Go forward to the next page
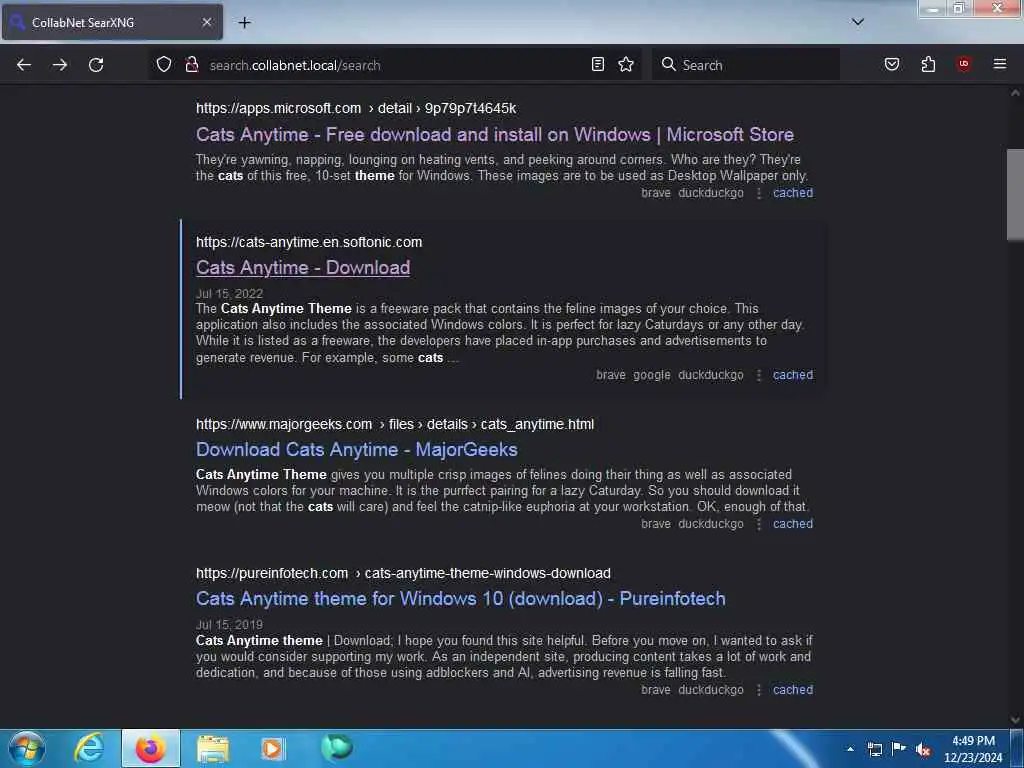The width and height of the screenshot is (1024, 768). (x=60, y=65)
